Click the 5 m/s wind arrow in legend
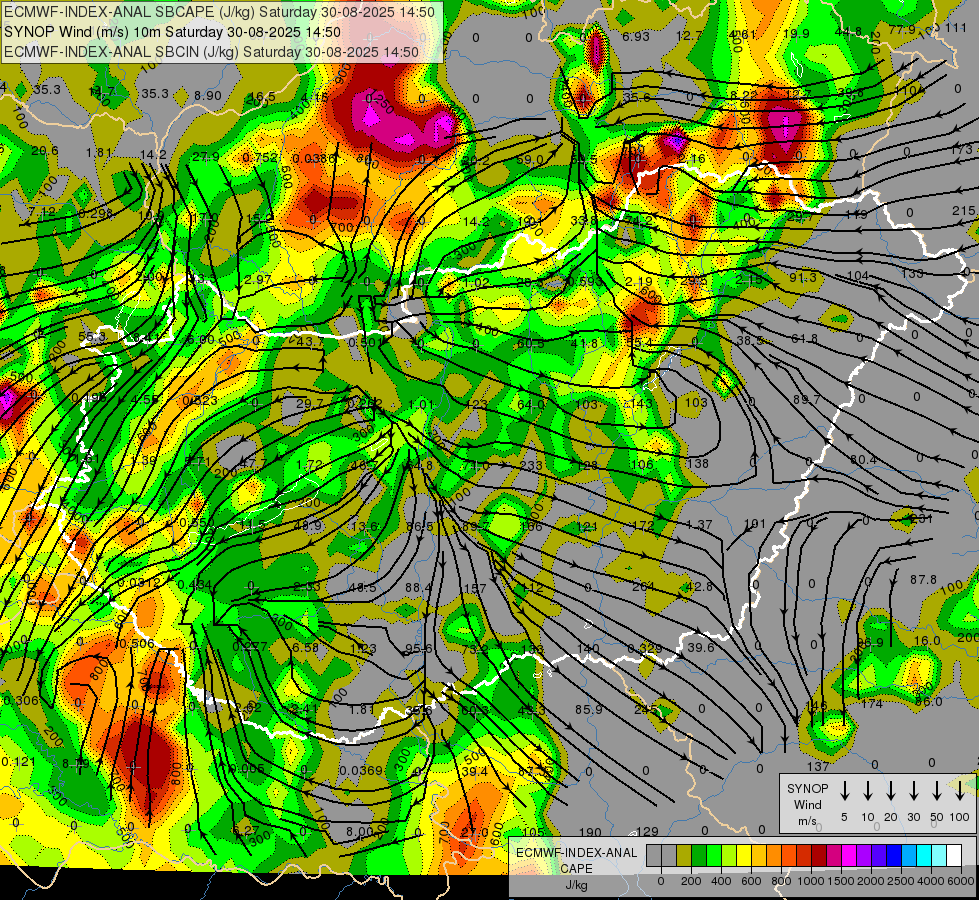 [844, 791]
